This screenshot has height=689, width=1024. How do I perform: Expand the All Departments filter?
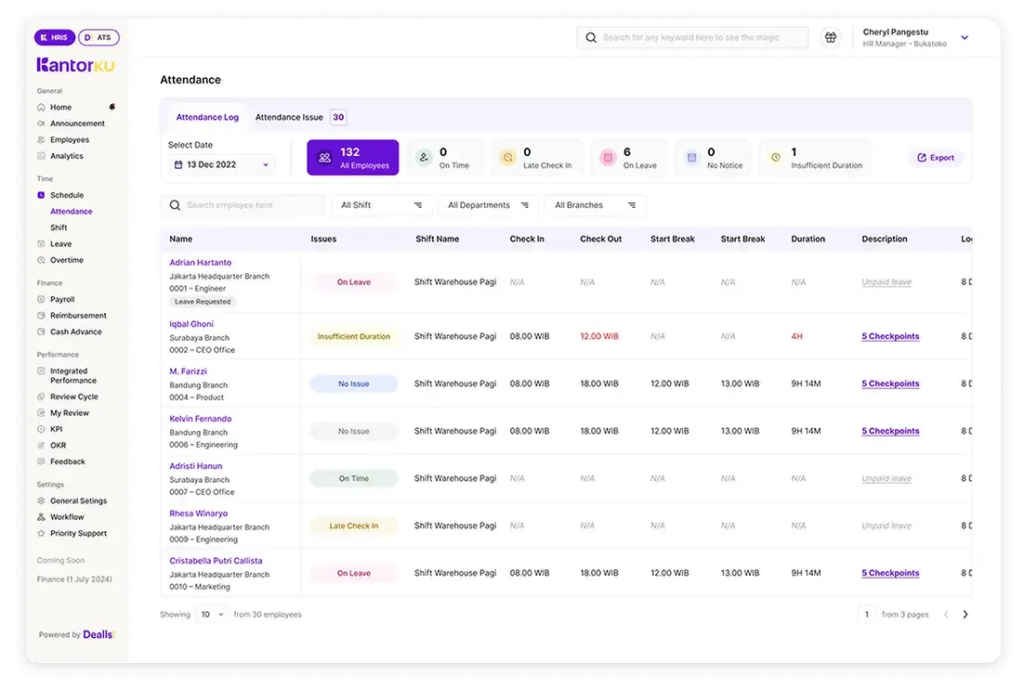tap(487, 204)
